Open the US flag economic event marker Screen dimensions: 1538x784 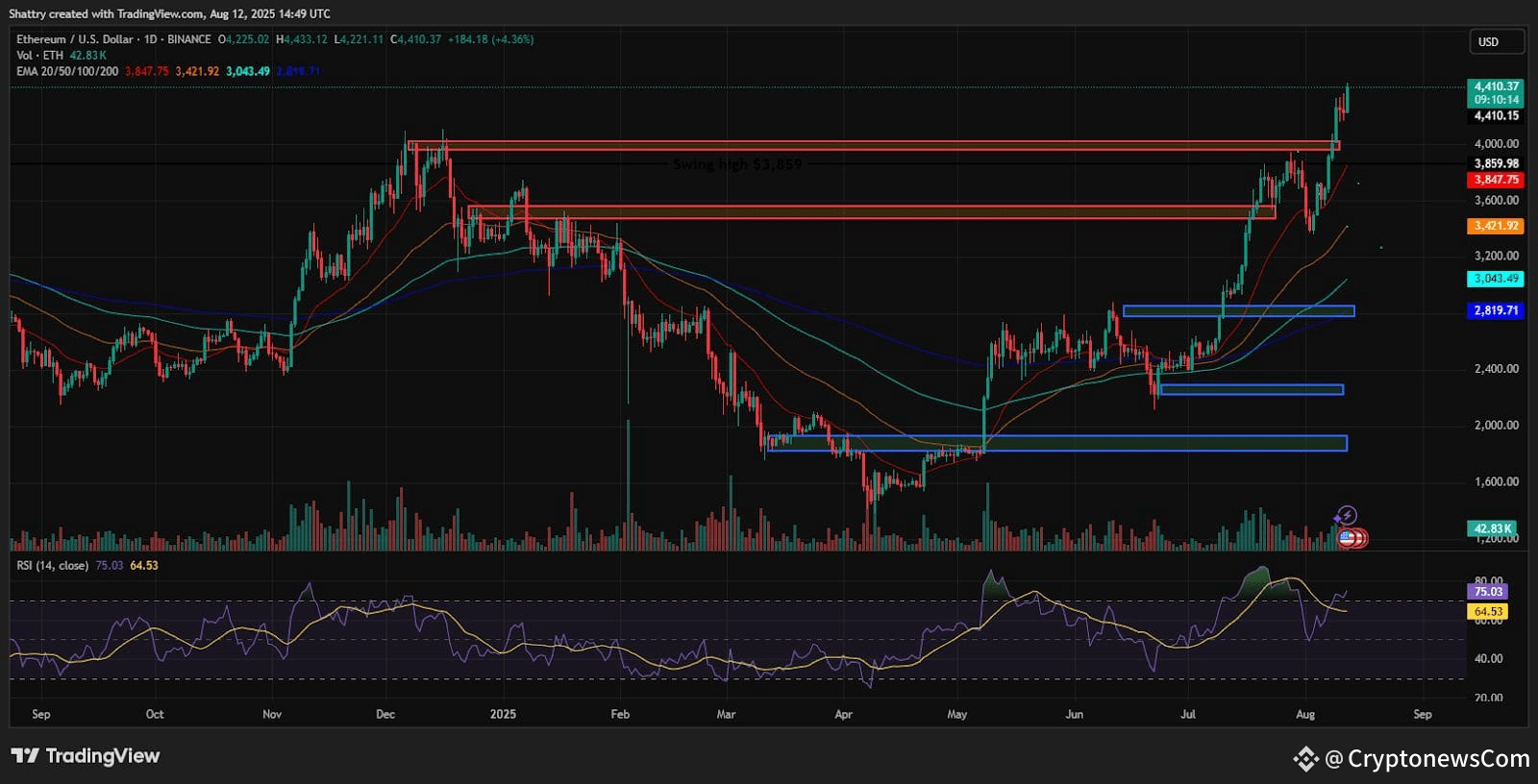1348,538
